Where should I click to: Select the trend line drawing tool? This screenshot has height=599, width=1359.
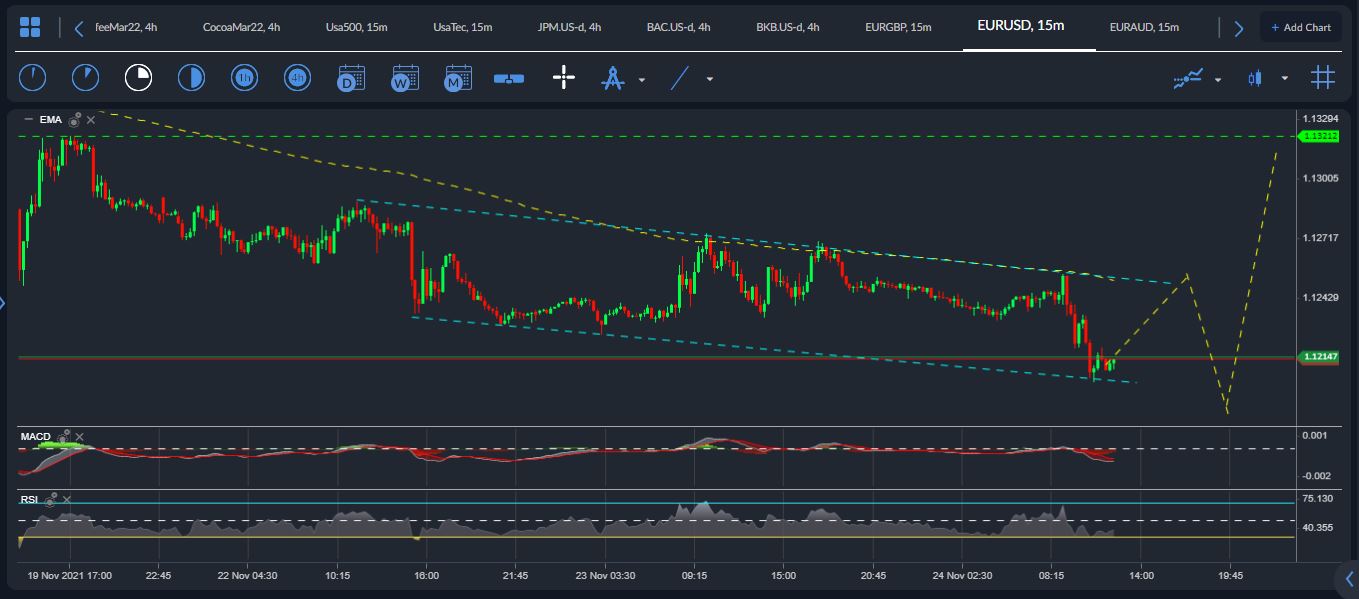click(680, 78)
